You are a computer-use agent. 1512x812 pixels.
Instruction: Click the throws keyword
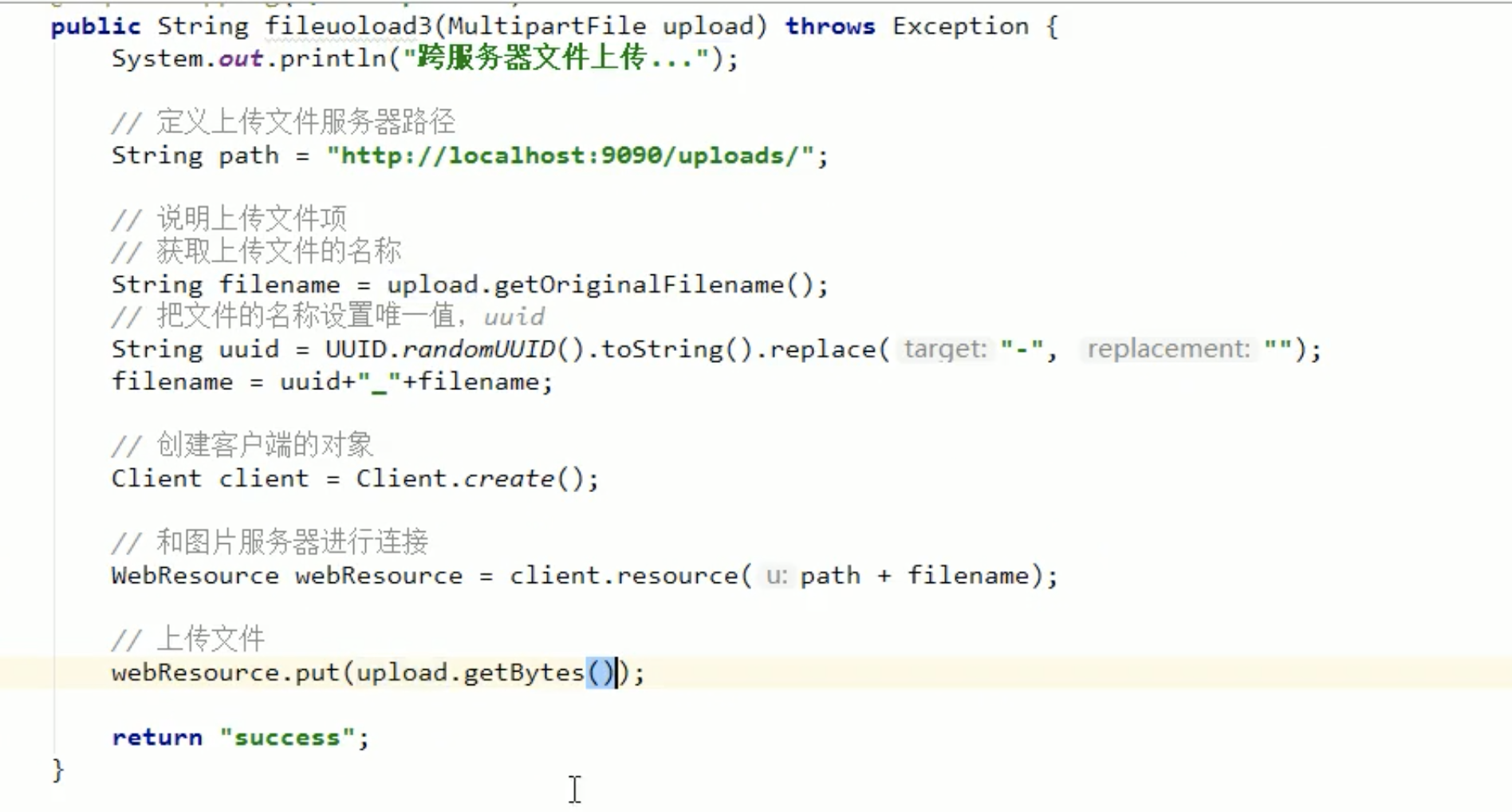830,26
